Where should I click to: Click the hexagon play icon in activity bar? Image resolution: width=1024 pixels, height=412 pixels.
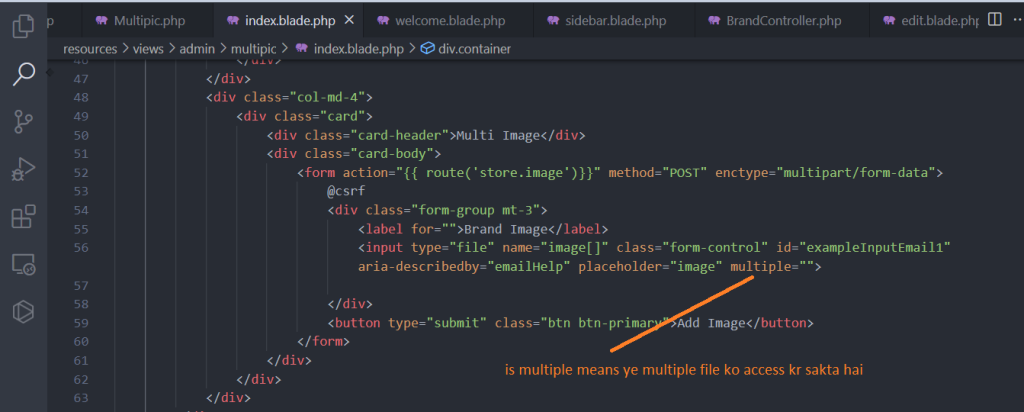click(x=23, y=312)
